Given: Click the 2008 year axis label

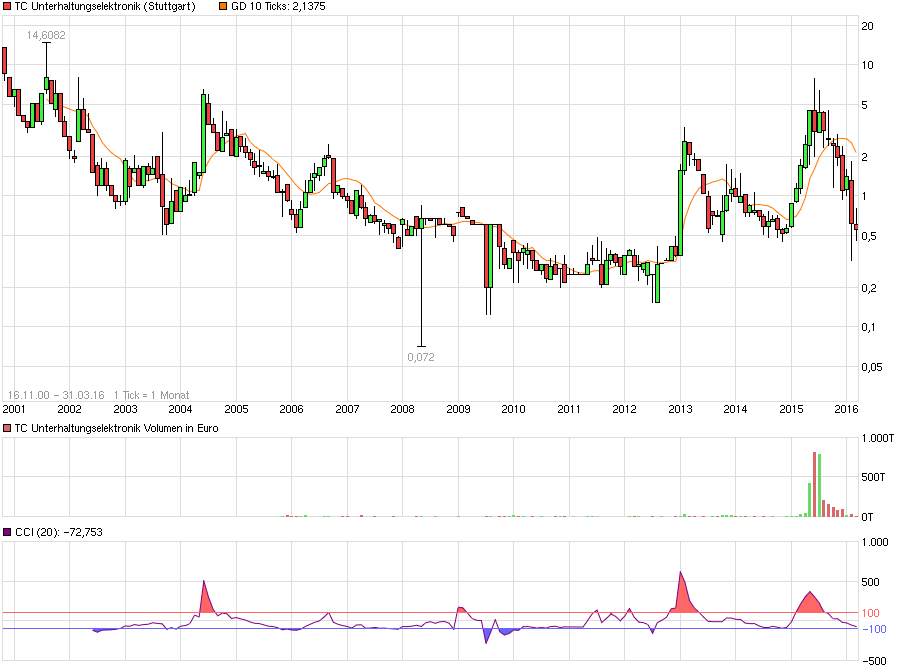Looking at the screenshot, I should point(402,409).
